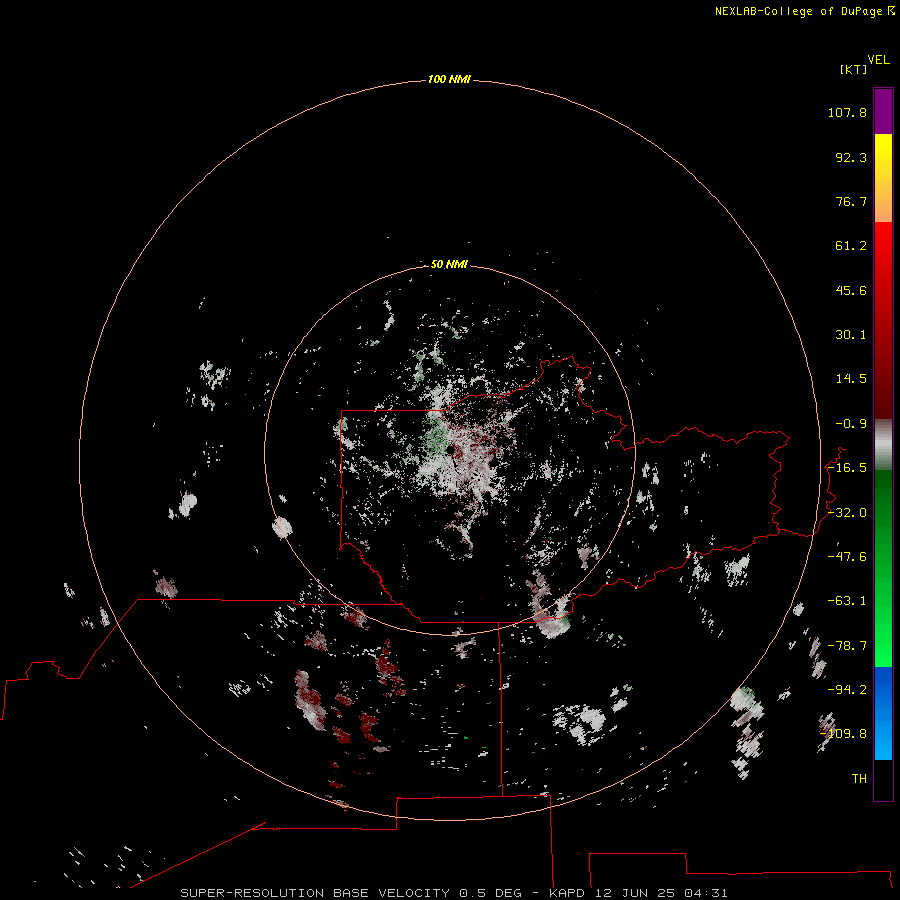Screen dimensions: 900x900
Task: Click the -0.9 value on velocity scale
Action: (851, 424)
